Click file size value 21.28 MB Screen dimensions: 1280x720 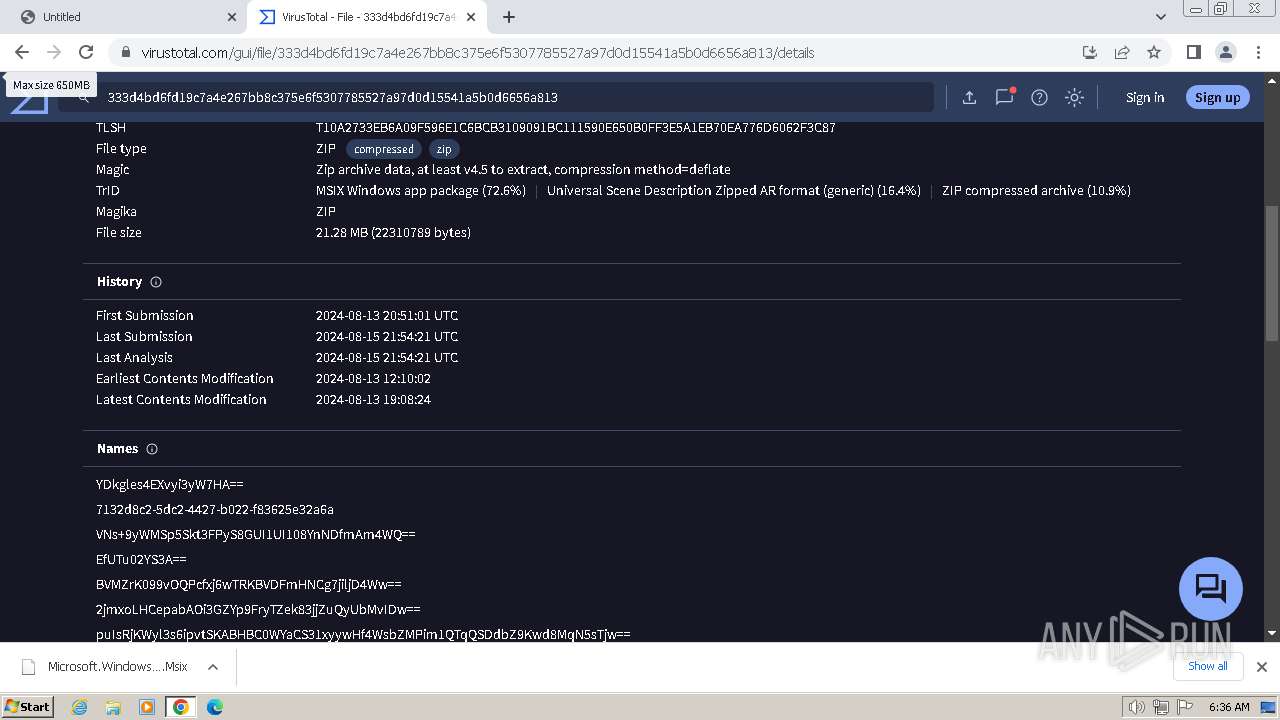[393, 232]
